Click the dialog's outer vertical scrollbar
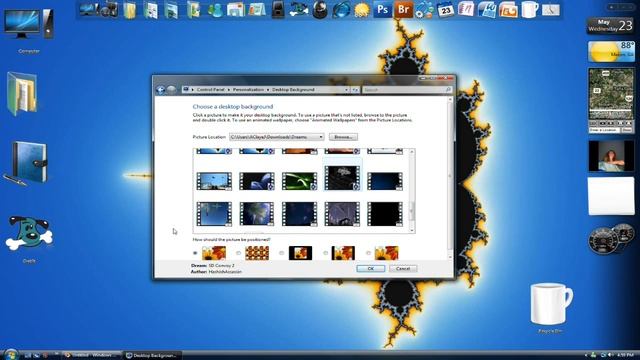This screenshot has width=640, height=360. 450,178
